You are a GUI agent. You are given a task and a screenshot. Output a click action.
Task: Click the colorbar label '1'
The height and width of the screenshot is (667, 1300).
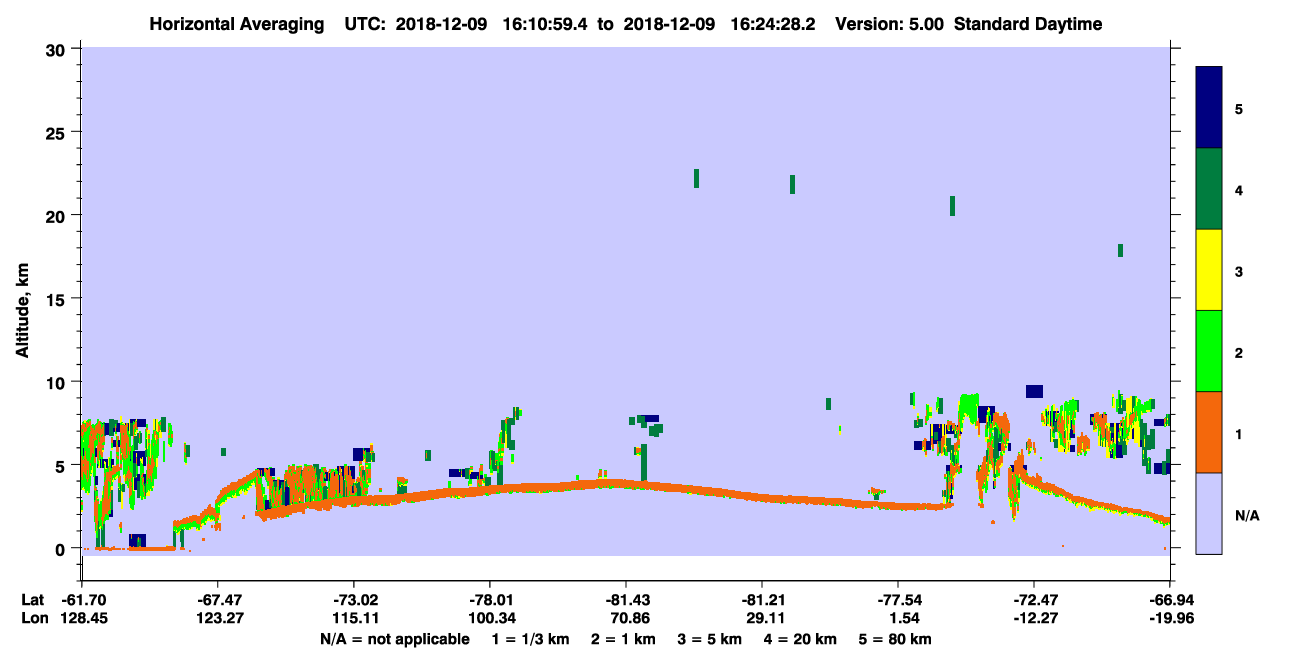(1239, 432)
